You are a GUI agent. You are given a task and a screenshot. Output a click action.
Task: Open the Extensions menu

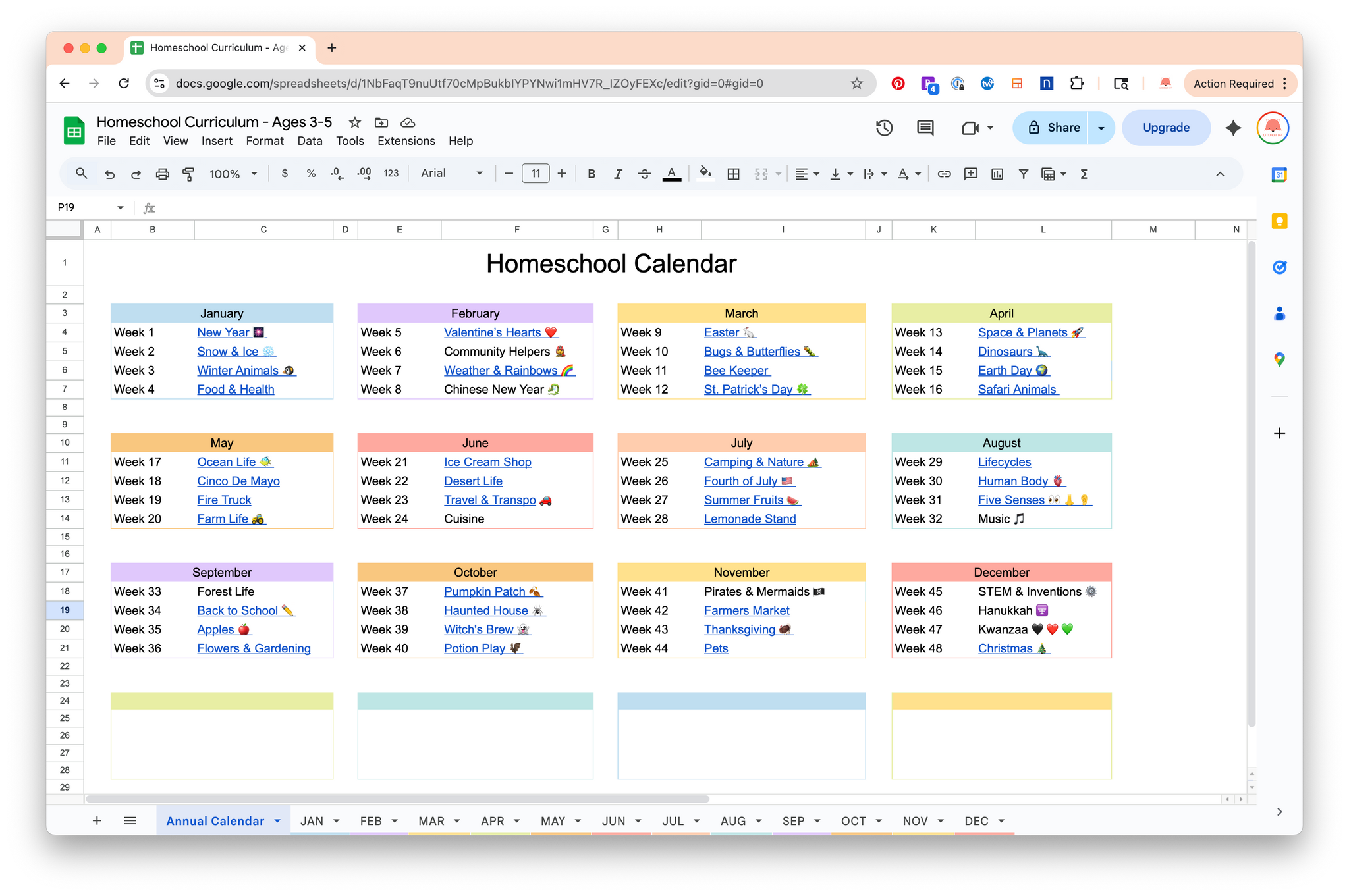pos(406,141)
